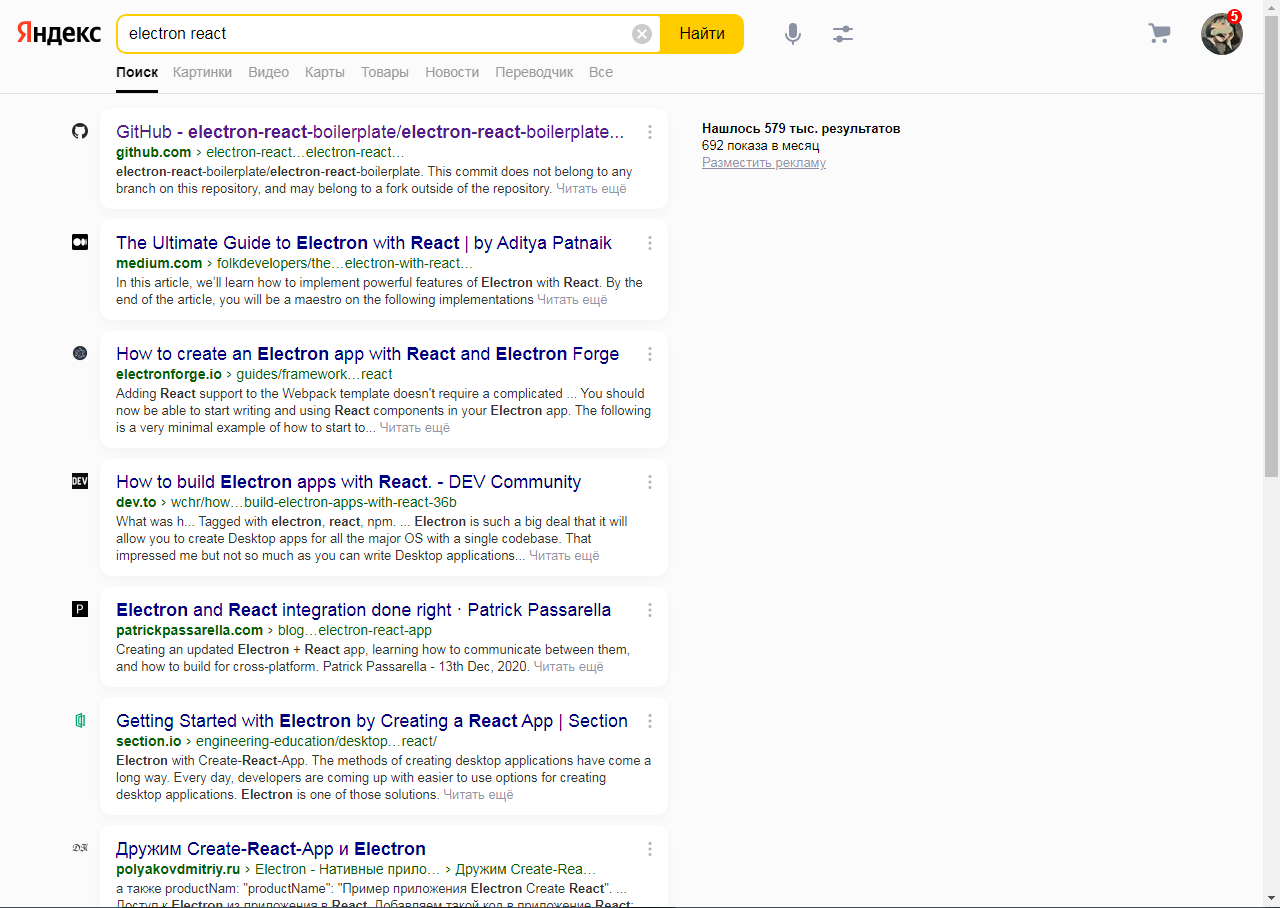Click the Section favicon
The height and width of the screenshot is (908, 1280).
80,720
